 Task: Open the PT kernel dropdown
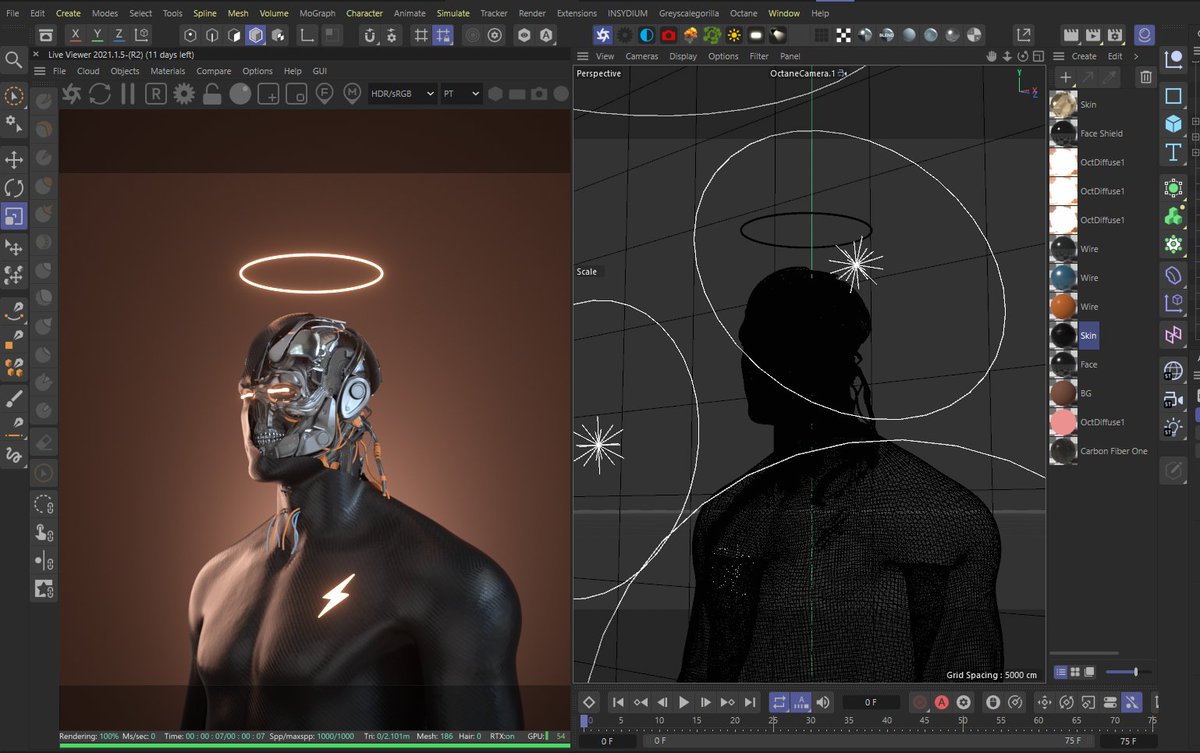coord(461,93)
